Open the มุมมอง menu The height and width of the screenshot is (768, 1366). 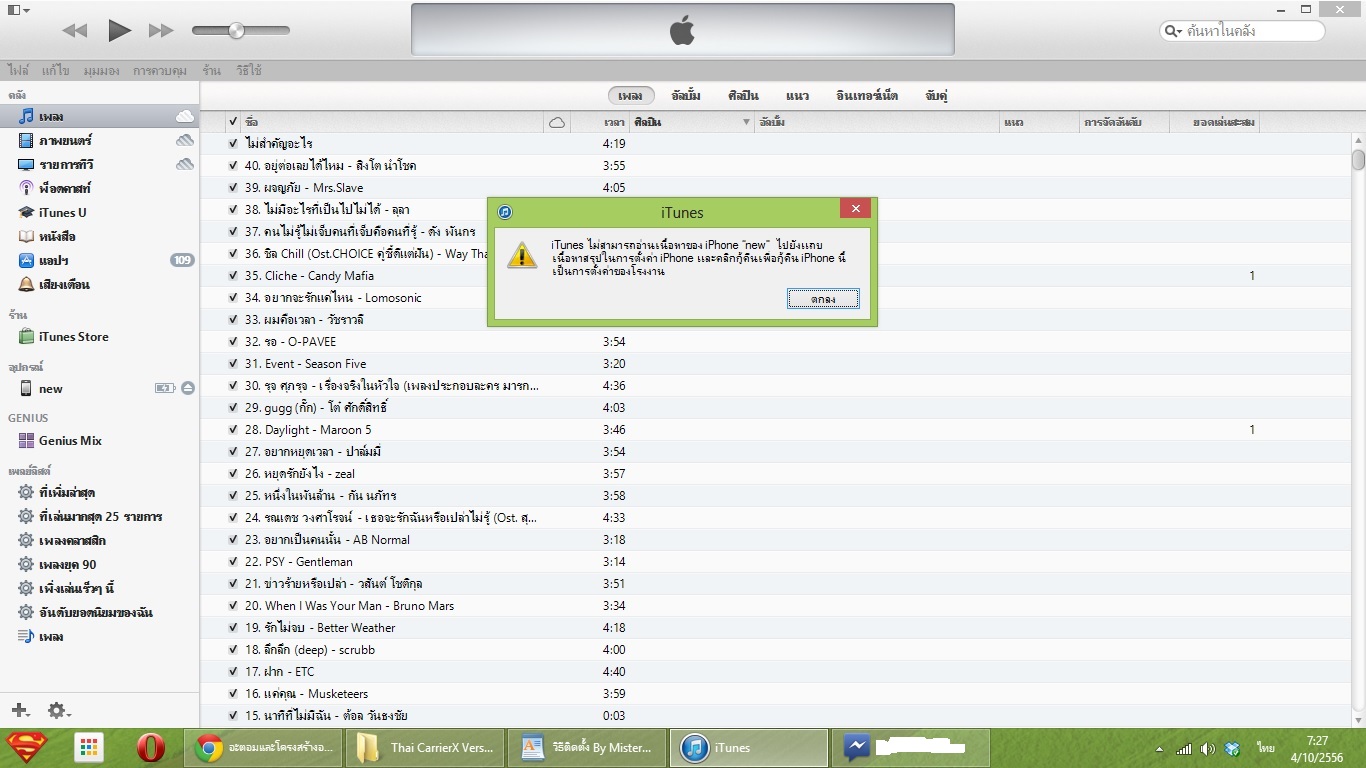pos(102,71)
